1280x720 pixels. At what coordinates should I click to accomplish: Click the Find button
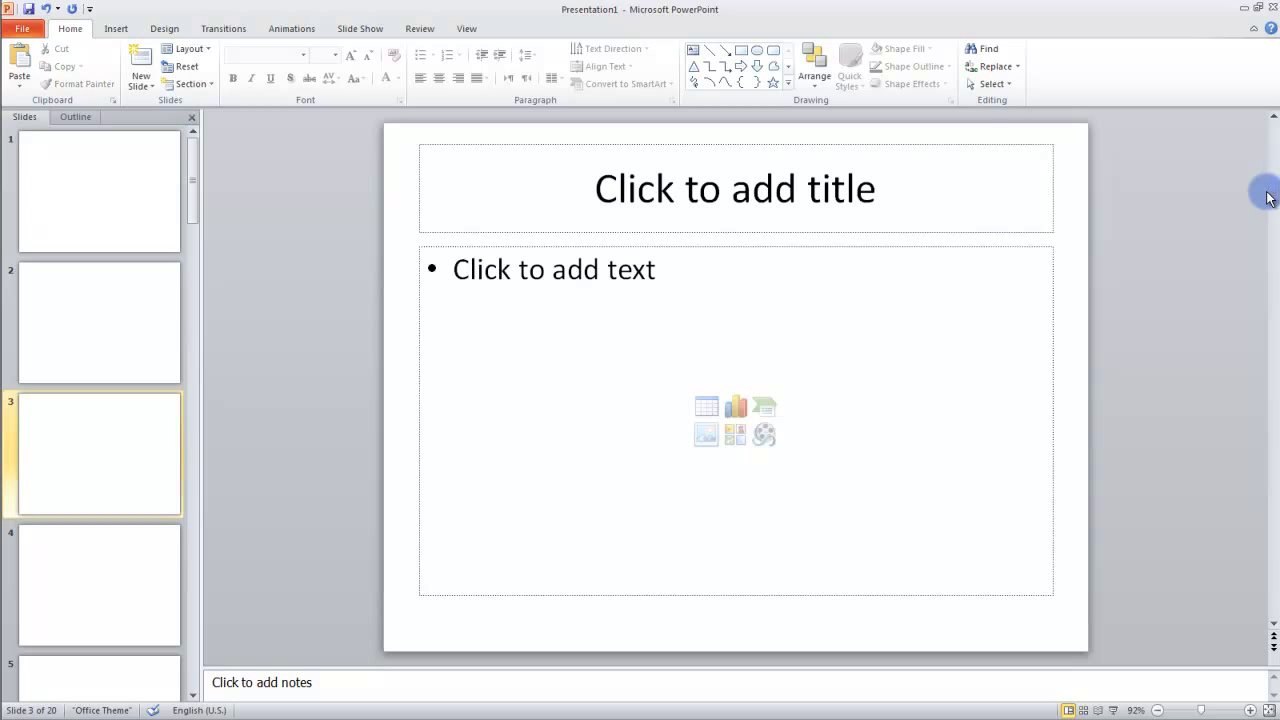tap(981, 48)
